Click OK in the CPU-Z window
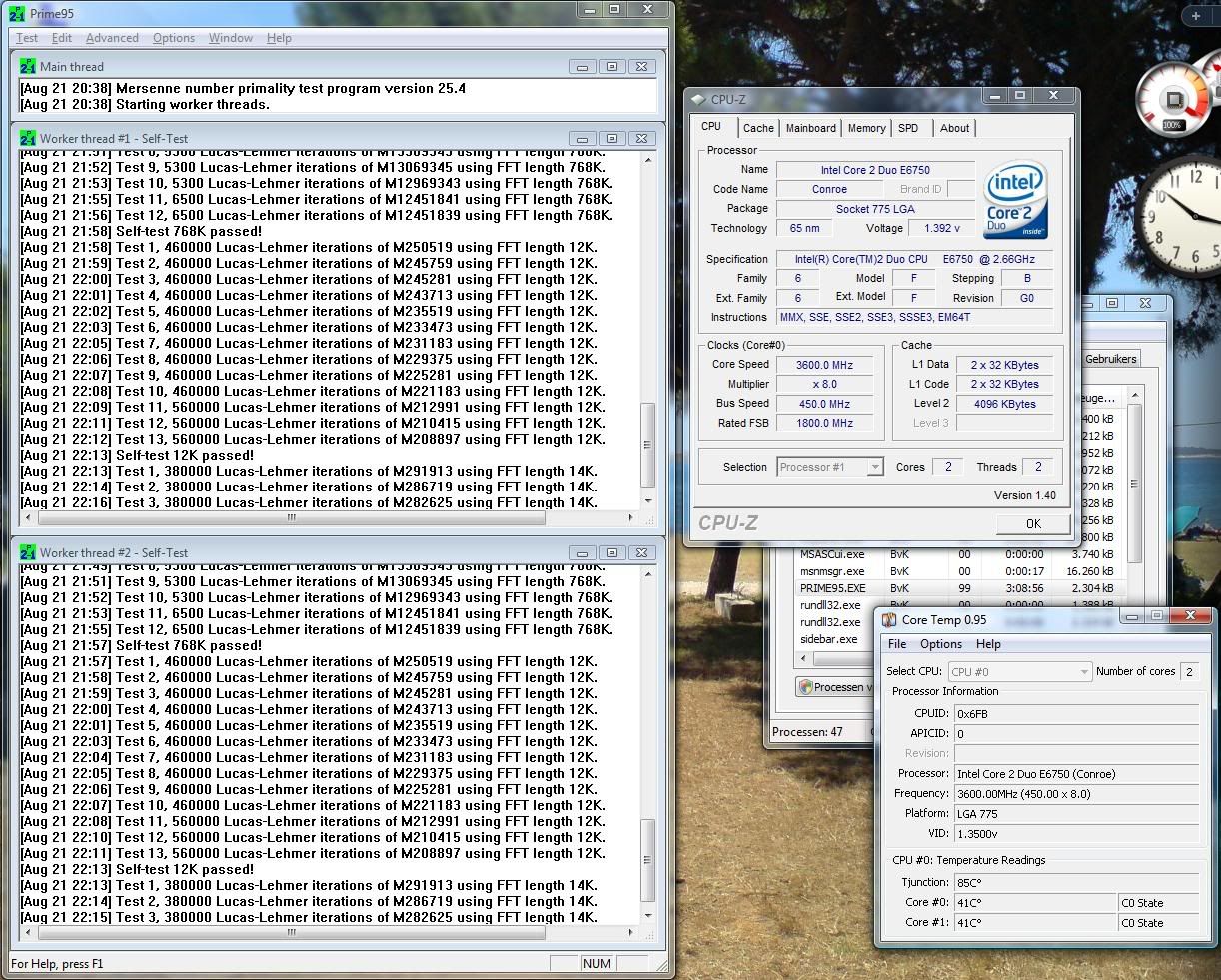Viewport: 1221px width, 980px height. 1033,523
